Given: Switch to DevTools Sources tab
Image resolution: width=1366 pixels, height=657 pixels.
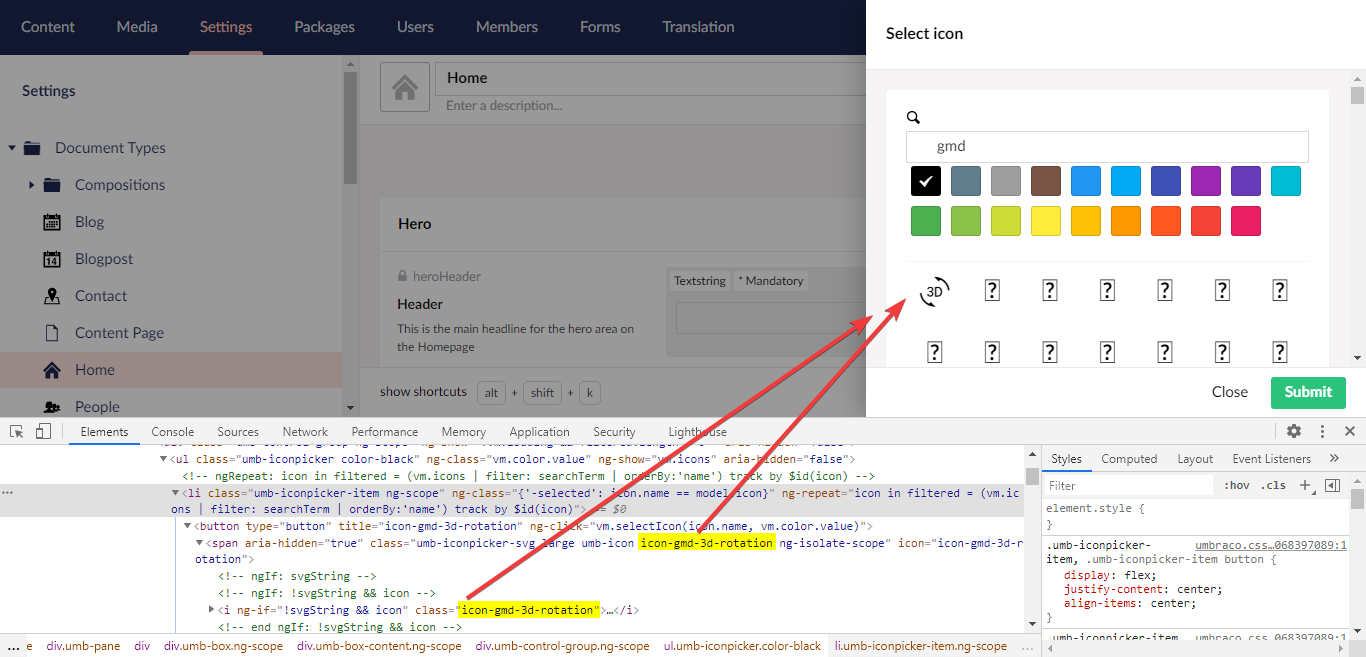Looking at the screenshot, I should point(238,432).
